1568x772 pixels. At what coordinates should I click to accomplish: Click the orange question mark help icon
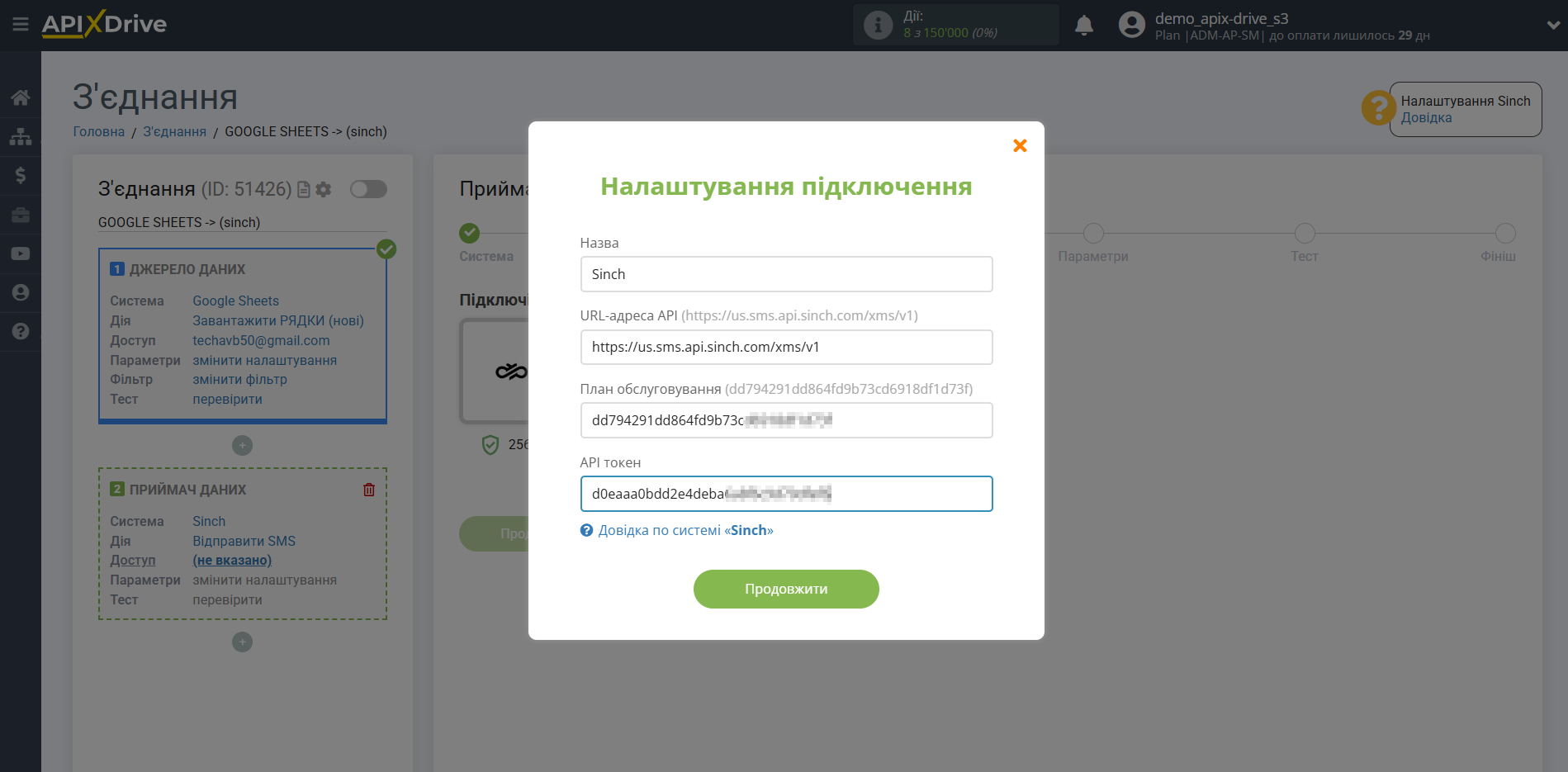[1378, 108]
